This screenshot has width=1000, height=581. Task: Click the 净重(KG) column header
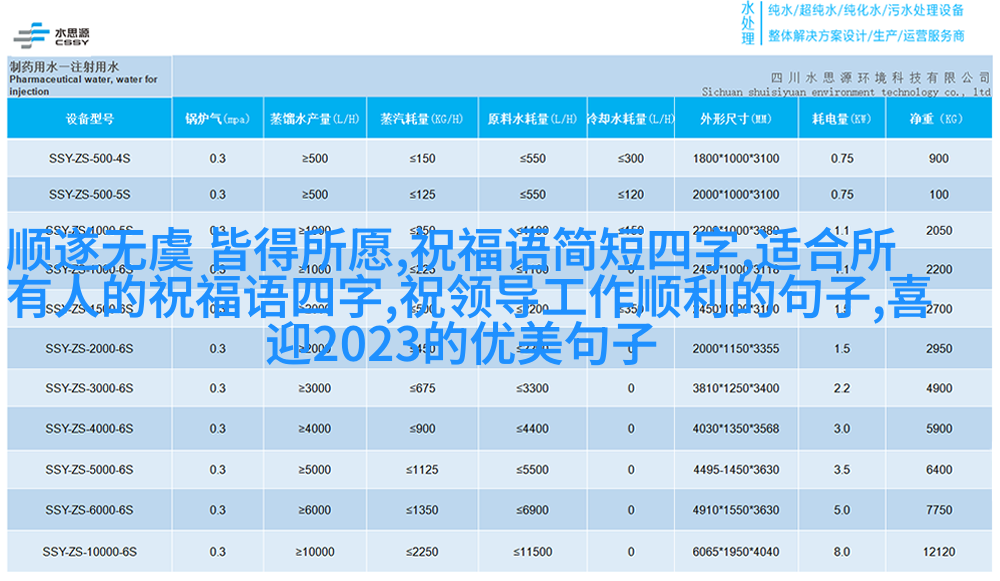coord(938,119)
